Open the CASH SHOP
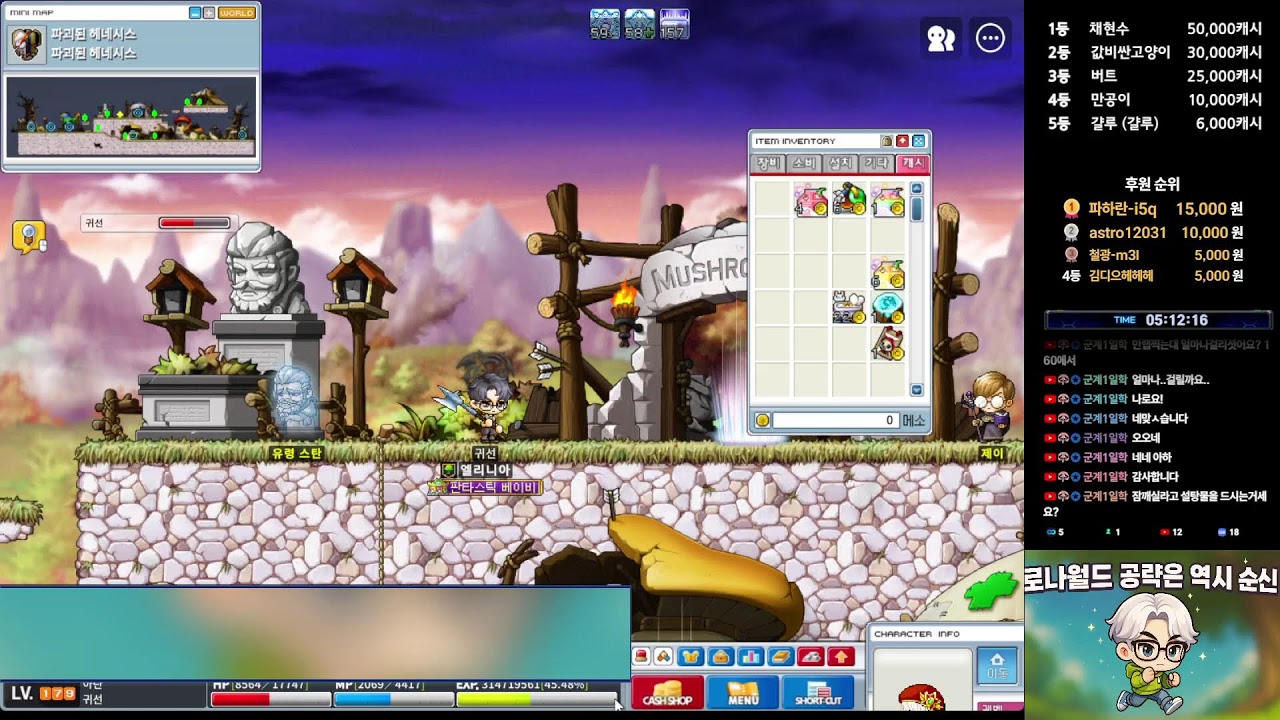The width and height of the screenshot is (1280, 720). tap(667, 692)
